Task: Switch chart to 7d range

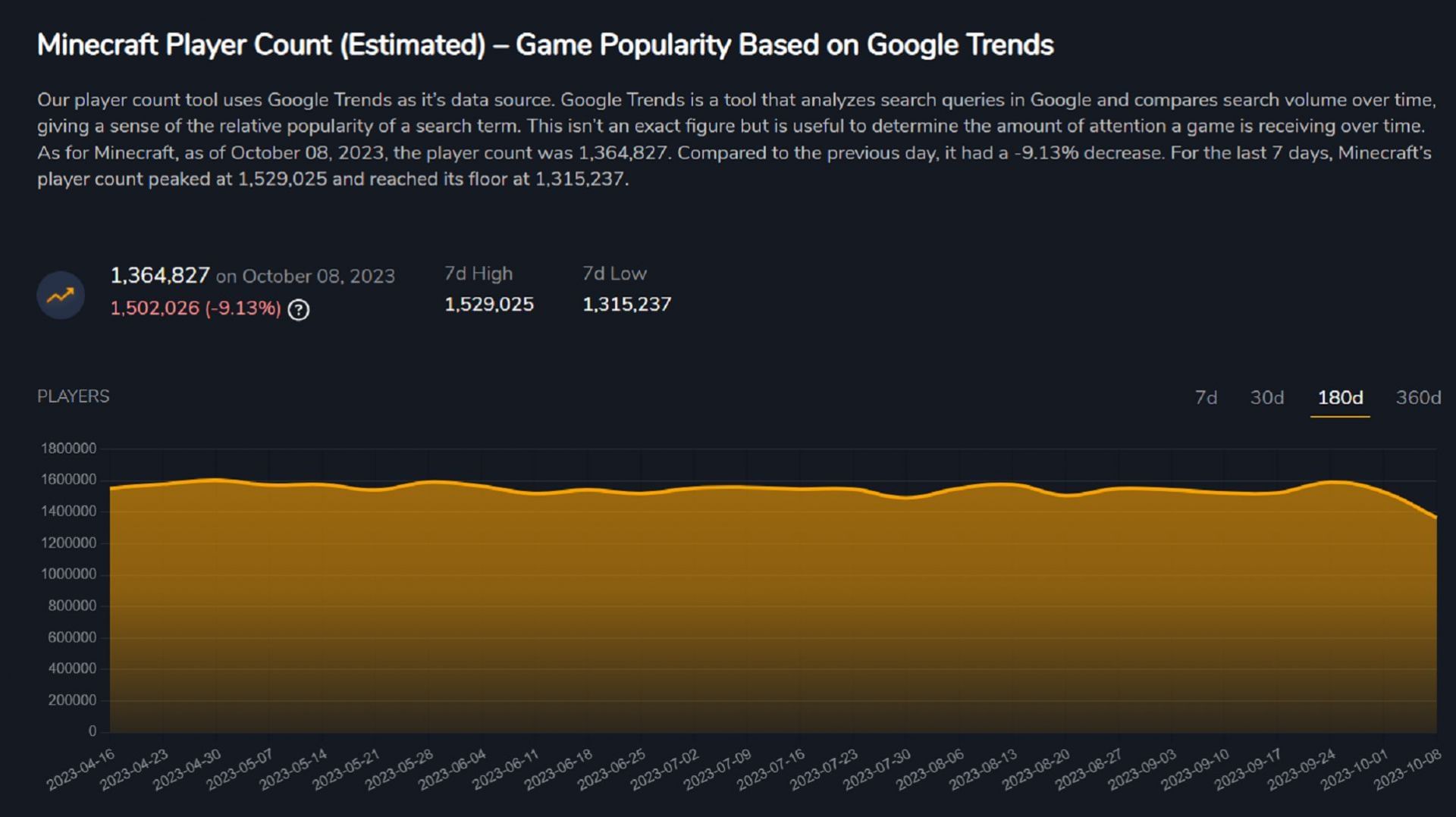Action: (1206, 397)
